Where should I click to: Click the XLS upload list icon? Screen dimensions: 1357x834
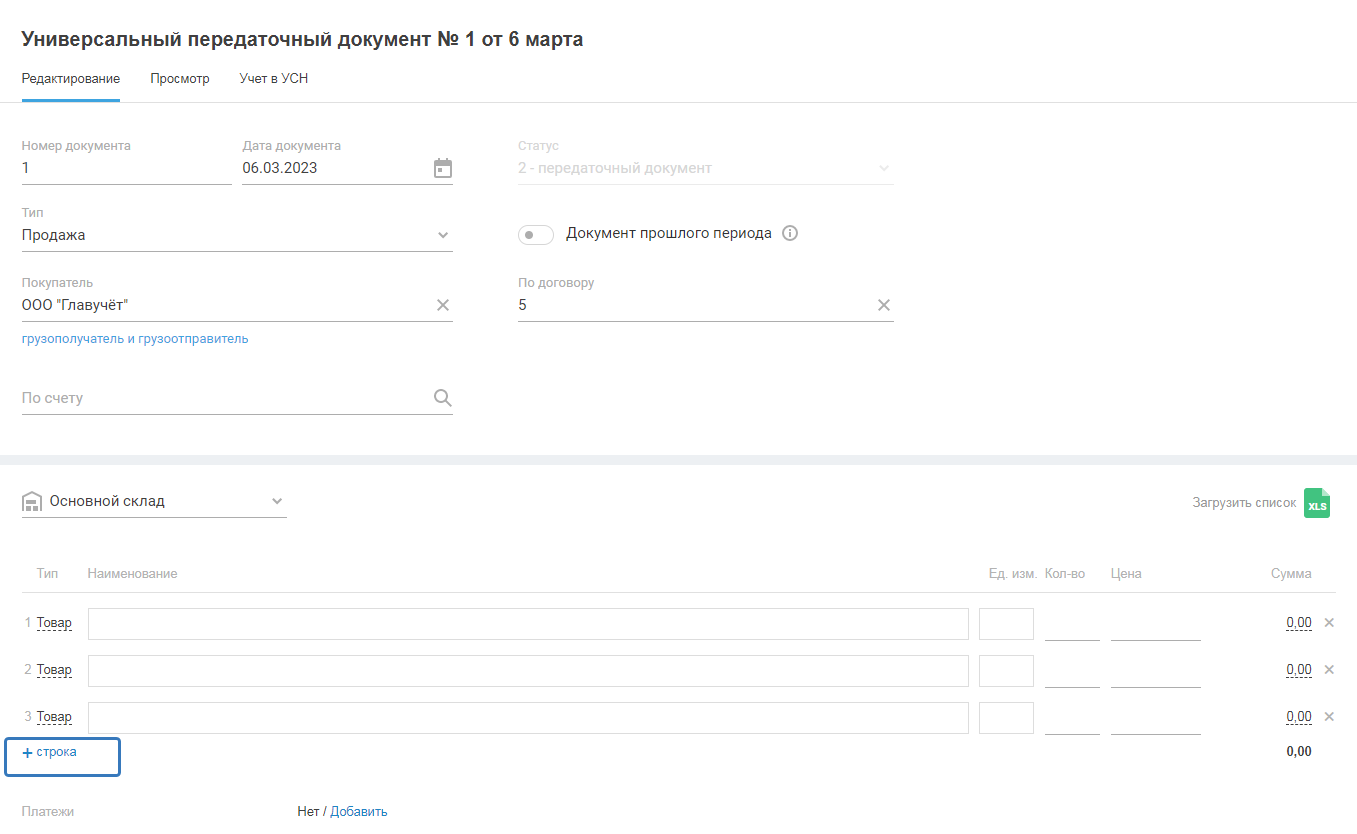tap(1317, 503)
